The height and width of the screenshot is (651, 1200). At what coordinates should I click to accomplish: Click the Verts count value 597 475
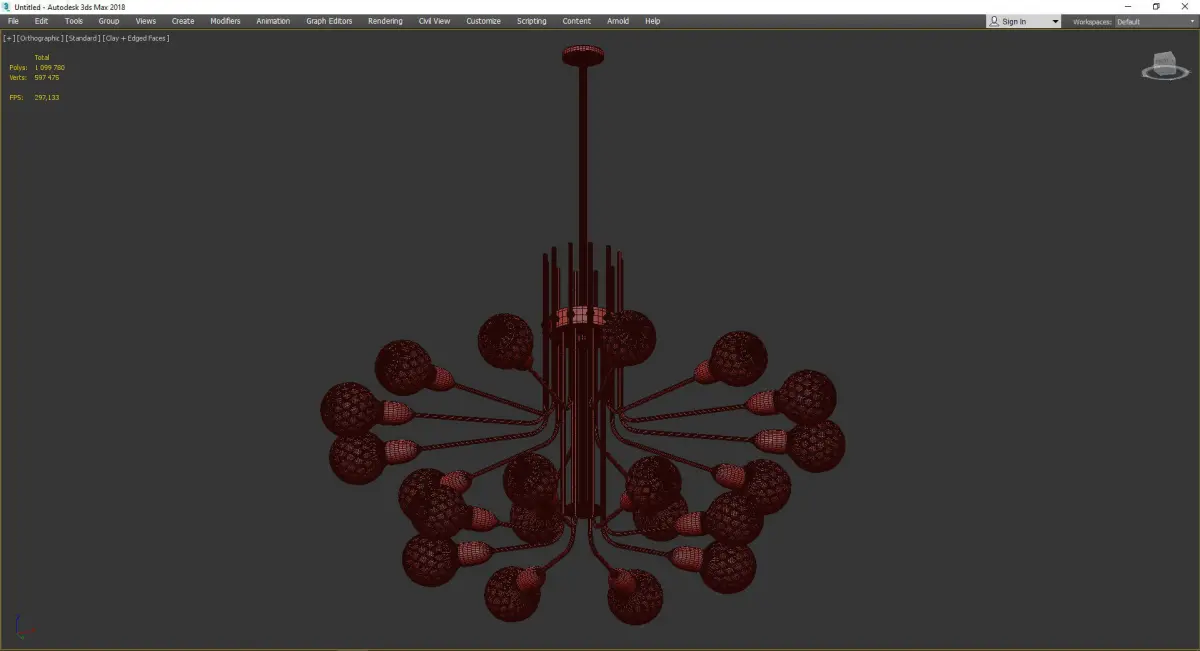coord(47,77)
